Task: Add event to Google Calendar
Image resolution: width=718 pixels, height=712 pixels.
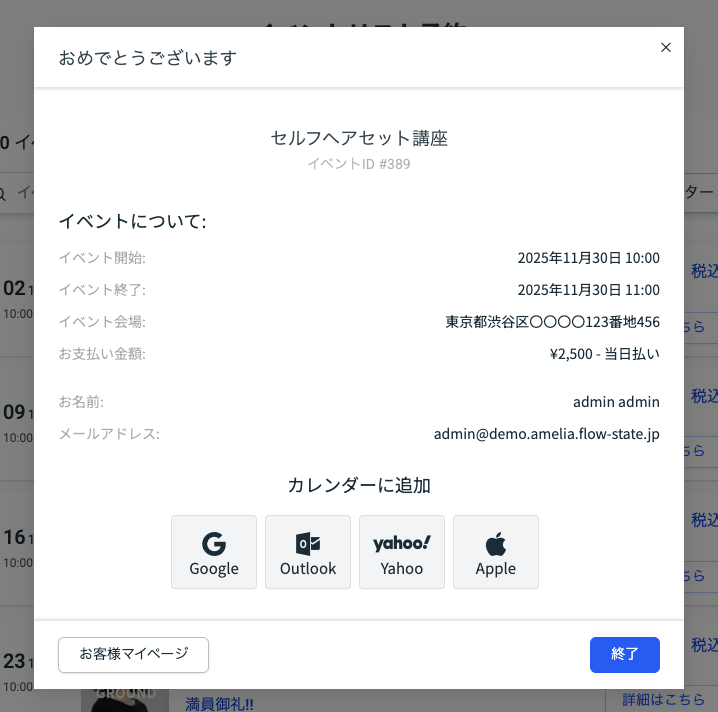Action: point(214,552)
